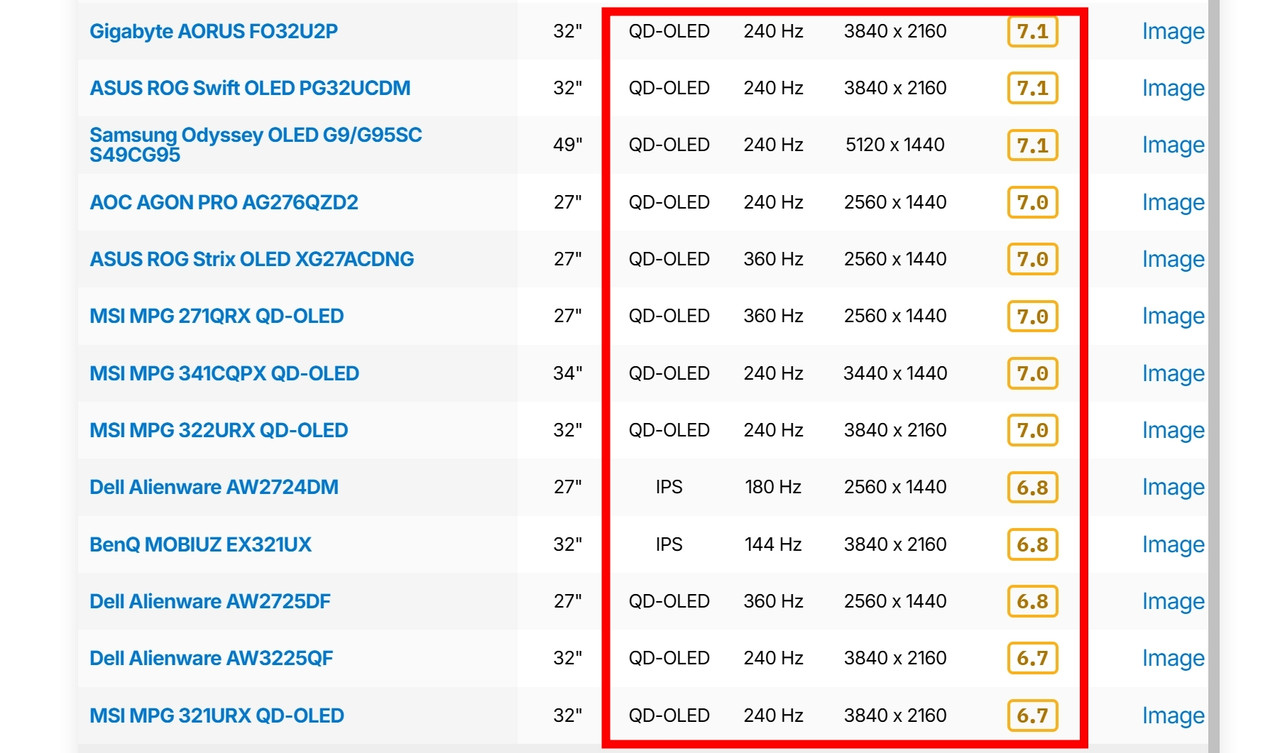Open the MSI MPG 341CQPX QD-OLED link
Image resolution: width=1280 pixels, height=753 pixels.
tap(225, 373)
